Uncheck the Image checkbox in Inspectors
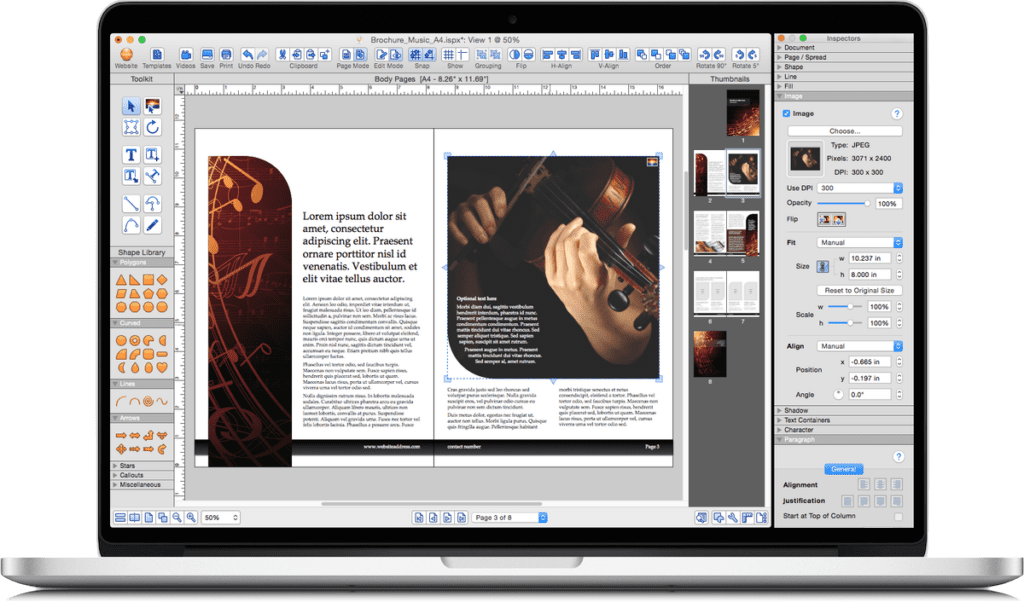This screenshot has width=1024, height=602. point(786,114)
